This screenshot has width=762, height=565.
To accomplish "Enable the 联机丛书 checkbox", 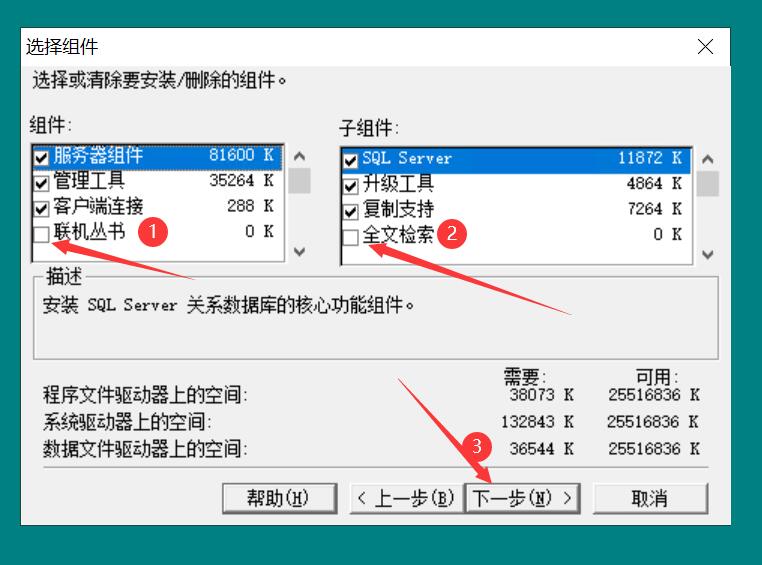I will [x=41, y=234].
